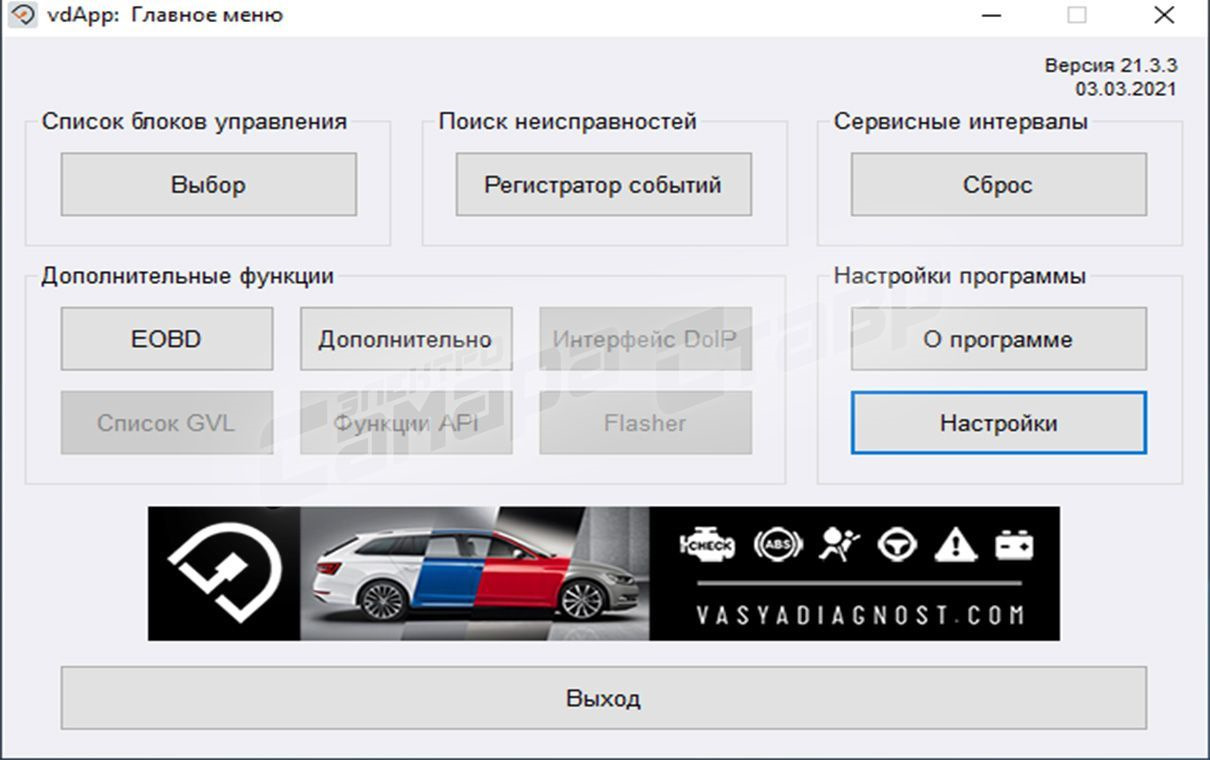Click the warning triangle icon in banner

(955, 545)
